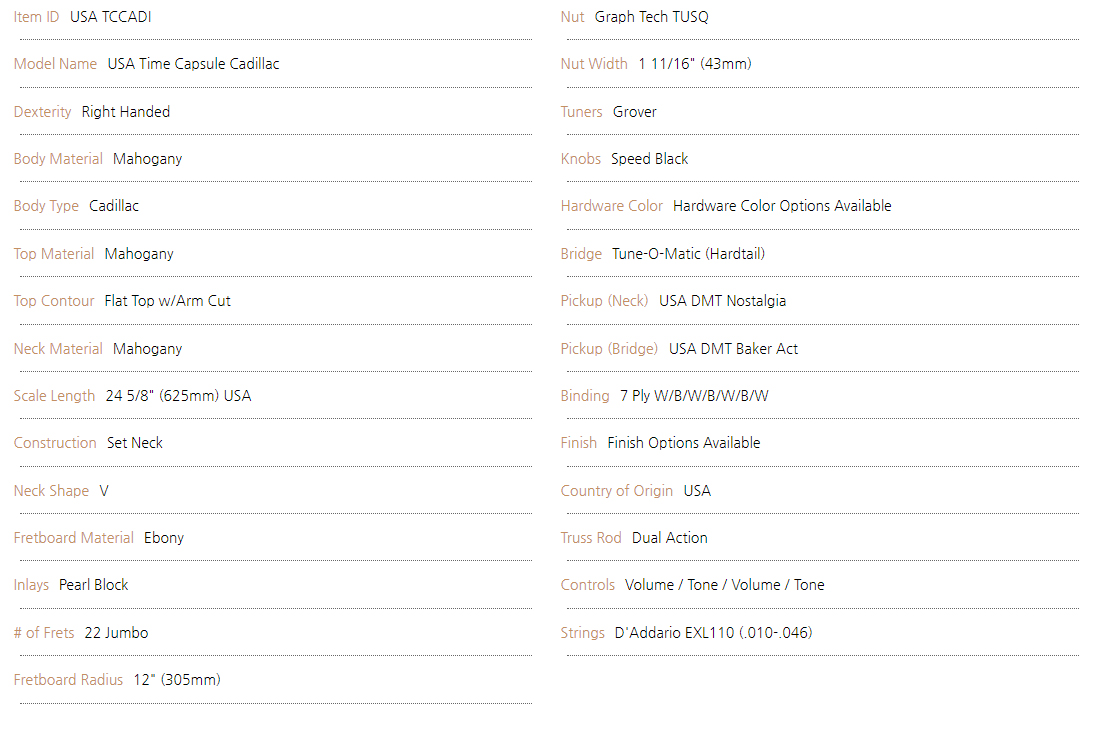Click the Fretboard Radius 12" (305mm) value

177,680
